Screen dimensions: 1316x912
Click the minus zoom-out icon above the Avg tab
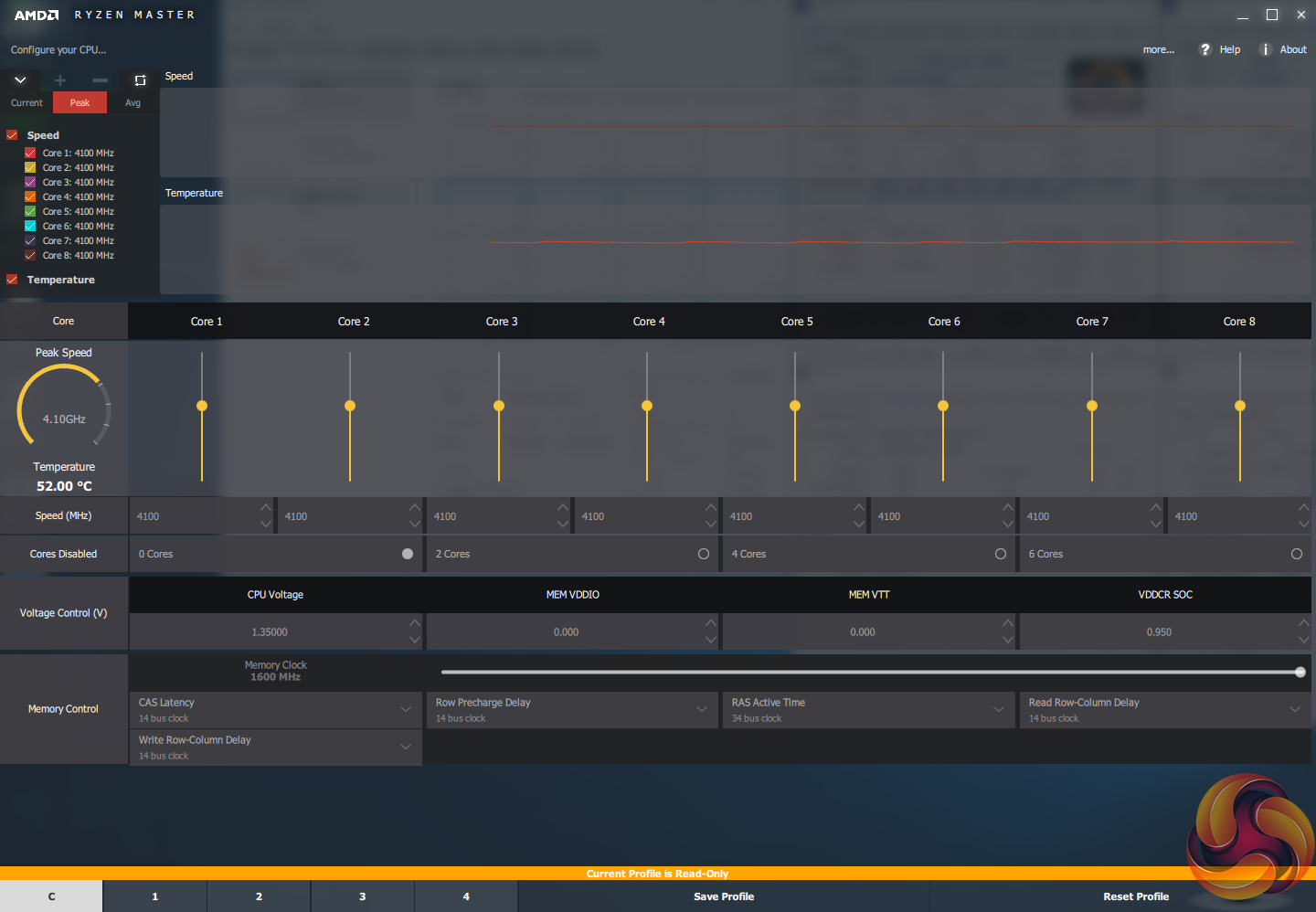click(101, 80)
